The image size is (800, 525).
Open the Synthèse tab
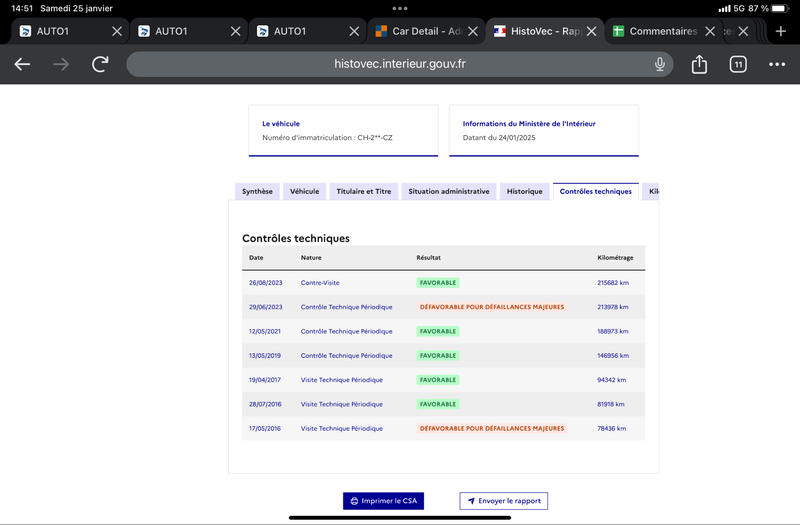257,191
